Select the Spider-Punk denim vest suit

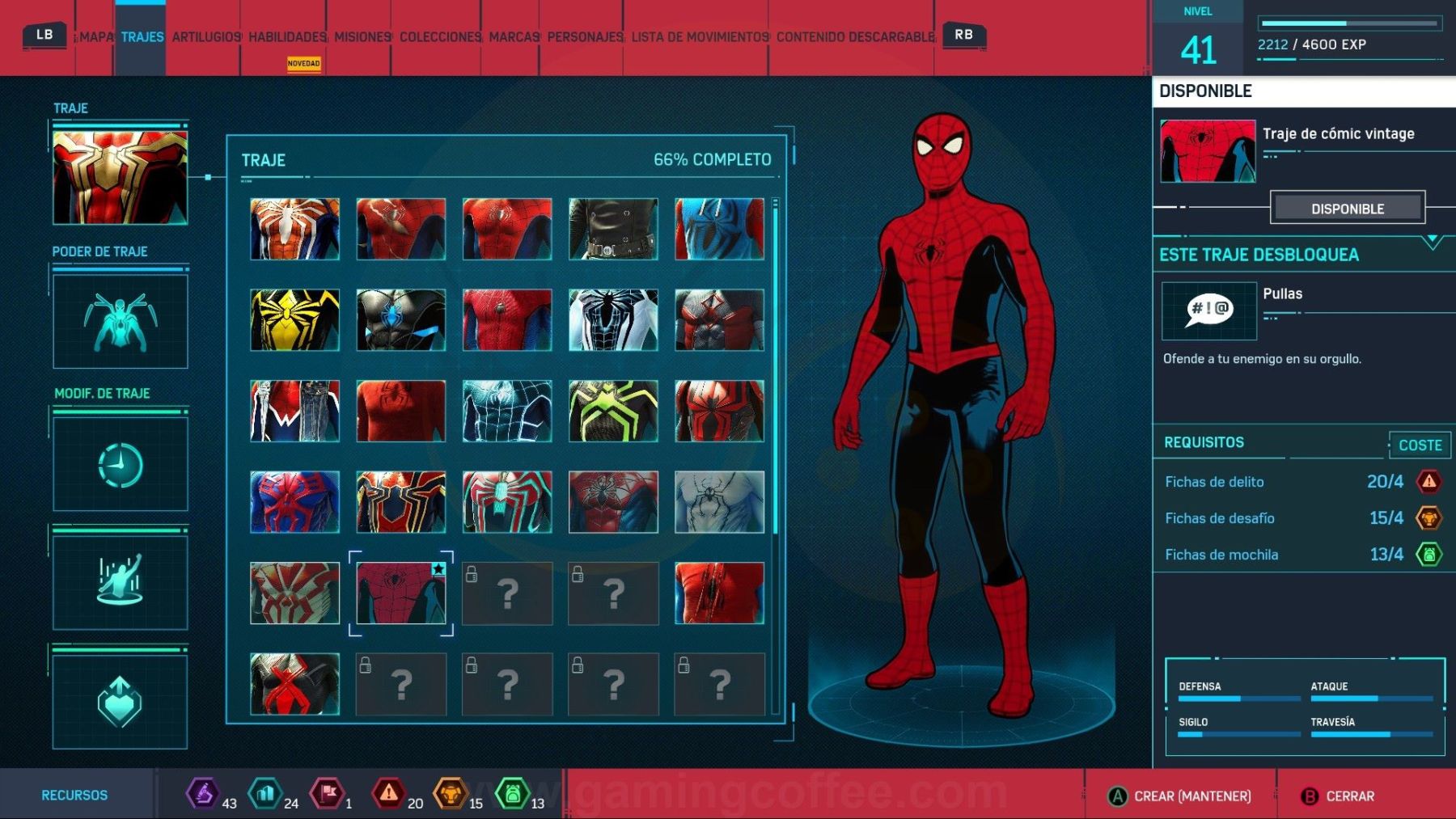pos(294,412)
